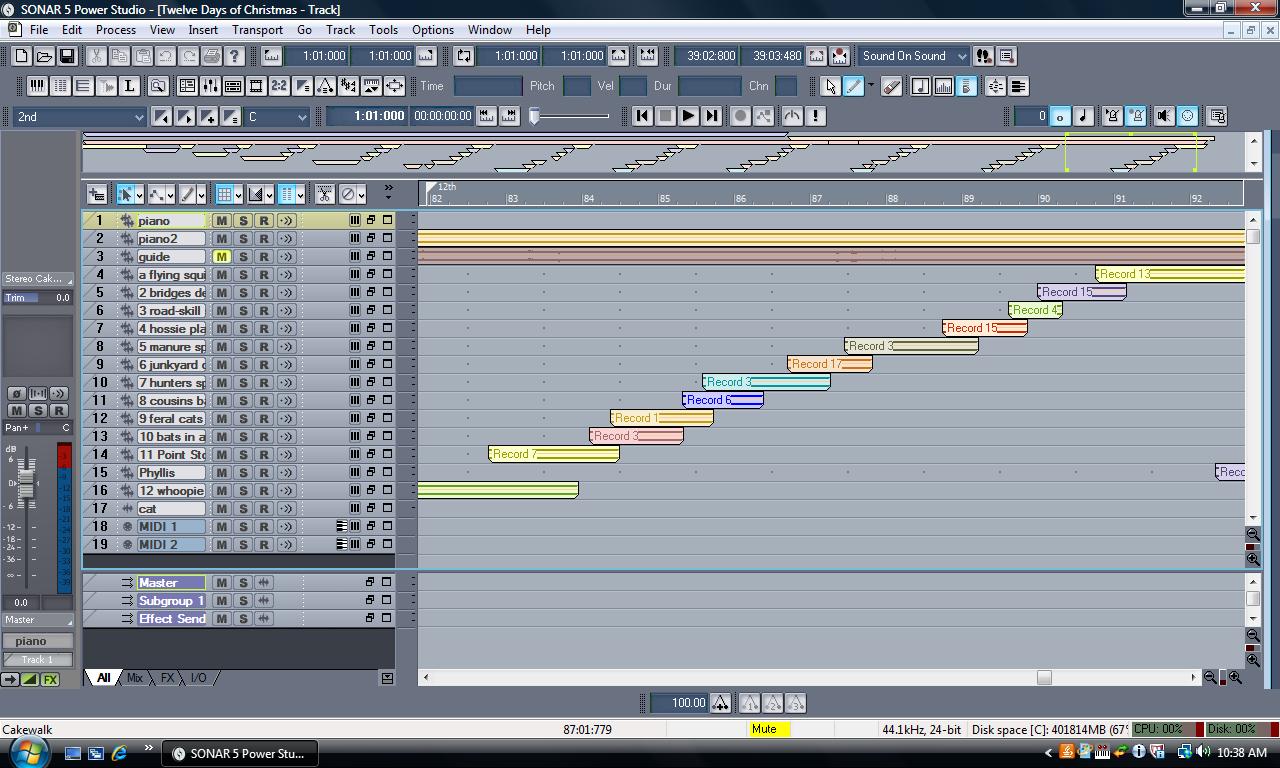1280x768 pixels.
Task: Open the File menu
Action: [x=39, y=30]
